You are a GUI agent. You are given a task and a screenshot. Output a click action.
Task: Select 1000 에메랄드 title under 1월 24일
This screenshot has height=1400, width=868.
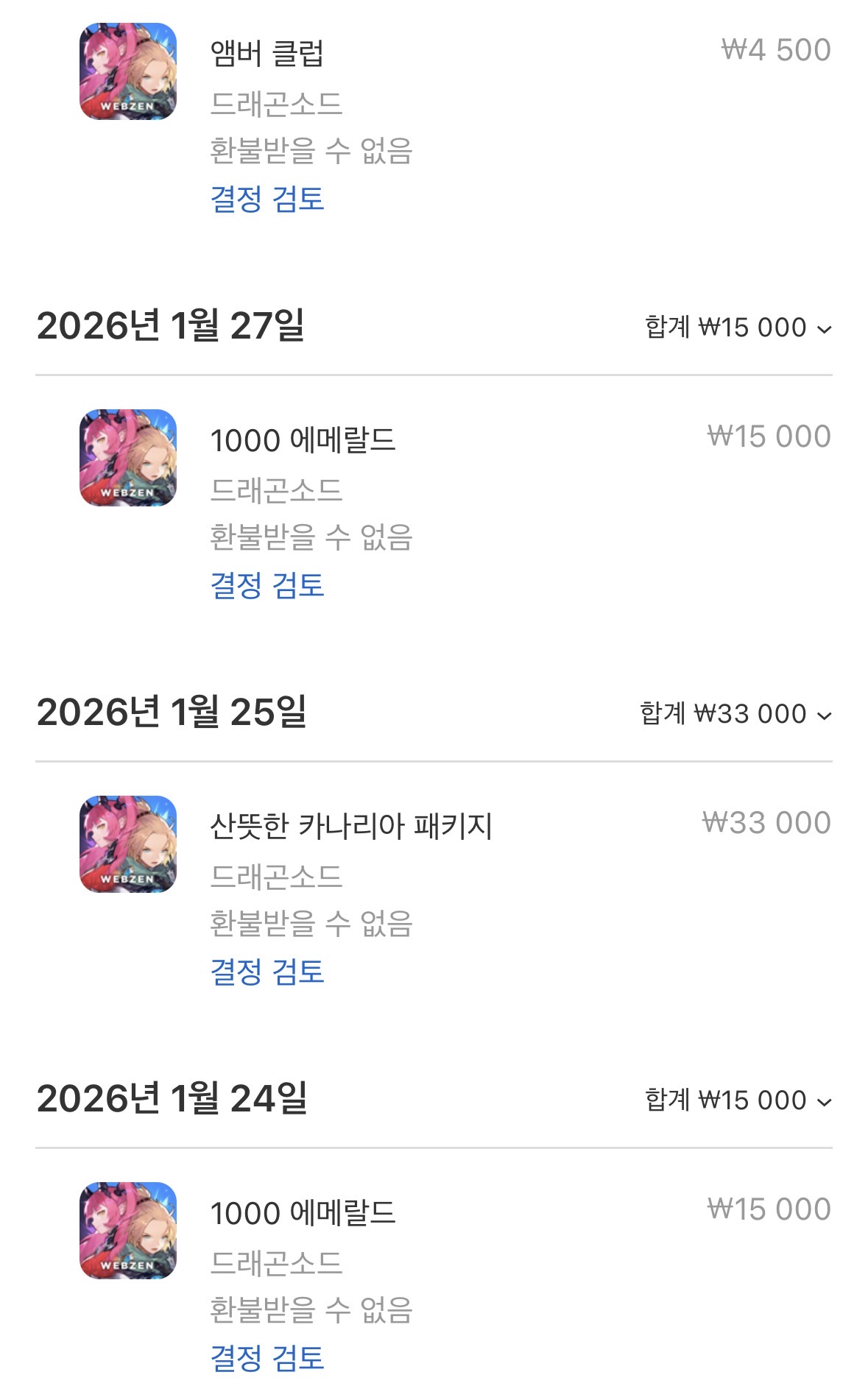pyautogui.click(x=303, y=1213)
